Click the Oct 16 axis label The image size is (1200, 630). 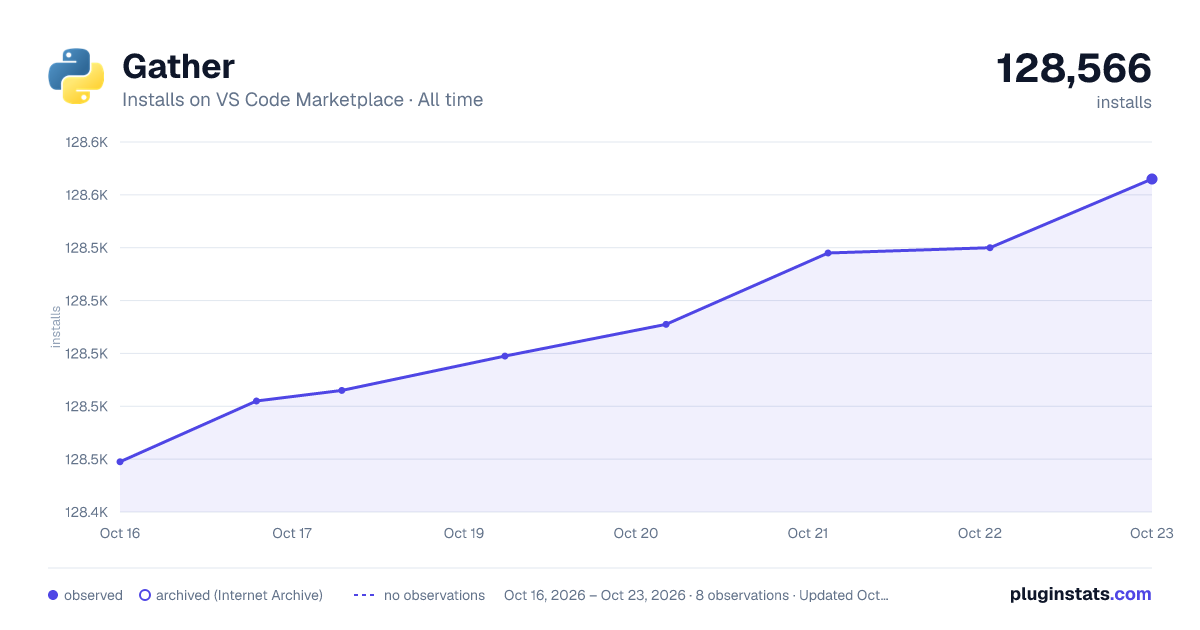(120, 533)
